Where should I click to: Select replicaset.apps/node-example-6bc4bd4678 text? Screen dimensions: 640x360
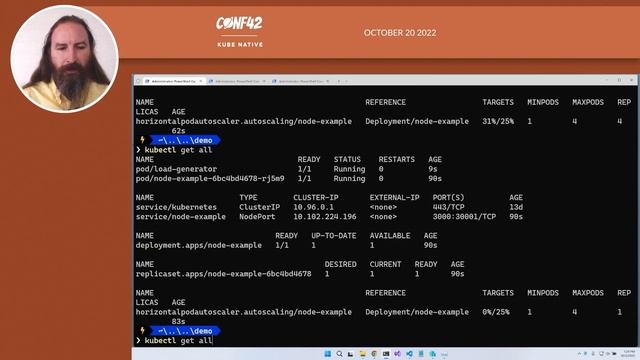click(x=223, y=274)
